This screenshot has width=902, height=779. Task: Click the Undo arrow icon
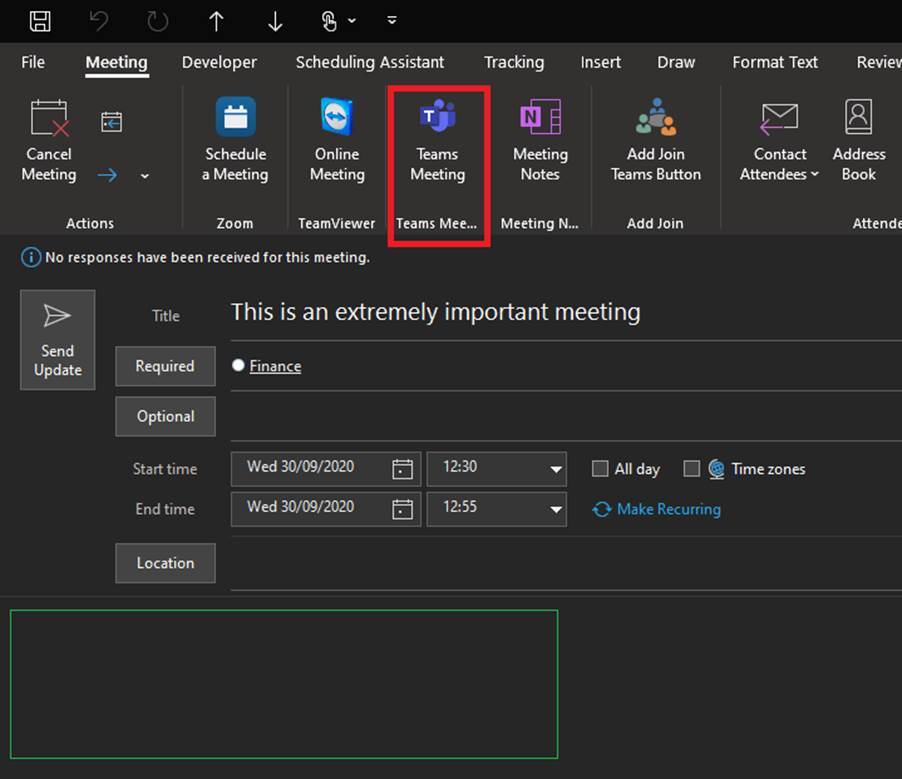99,21
